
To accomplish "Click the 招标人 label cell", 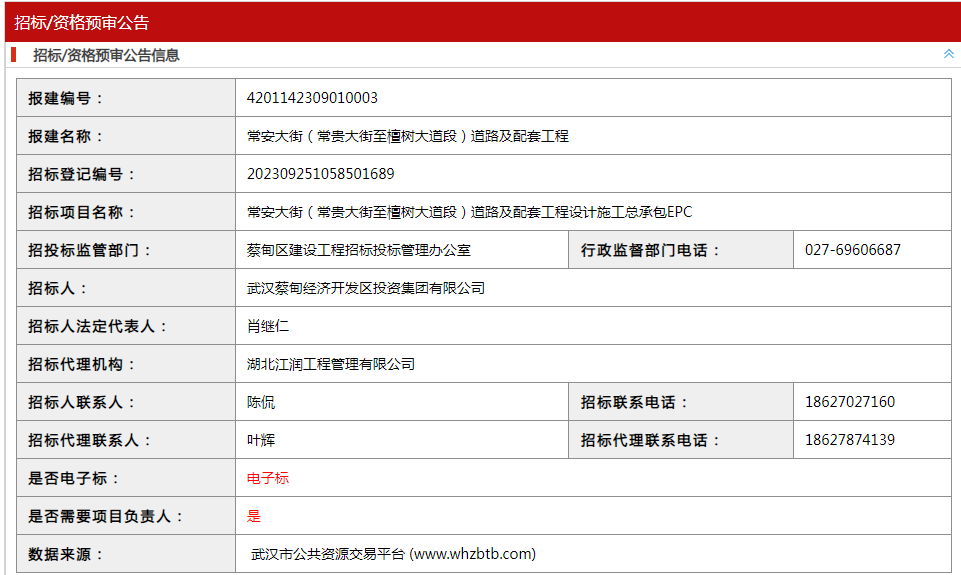I will [126, 288].
